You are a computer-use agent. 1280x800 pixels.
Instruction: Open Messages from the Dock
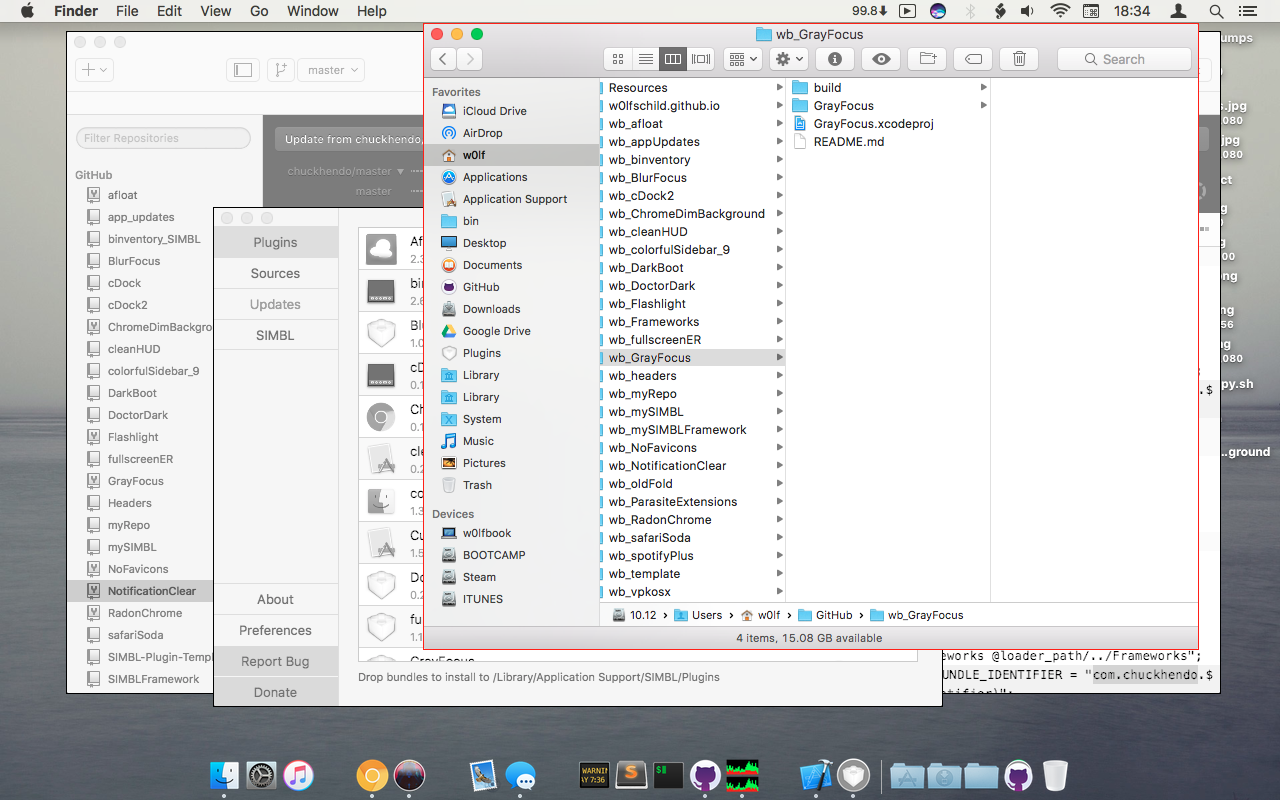520,774
